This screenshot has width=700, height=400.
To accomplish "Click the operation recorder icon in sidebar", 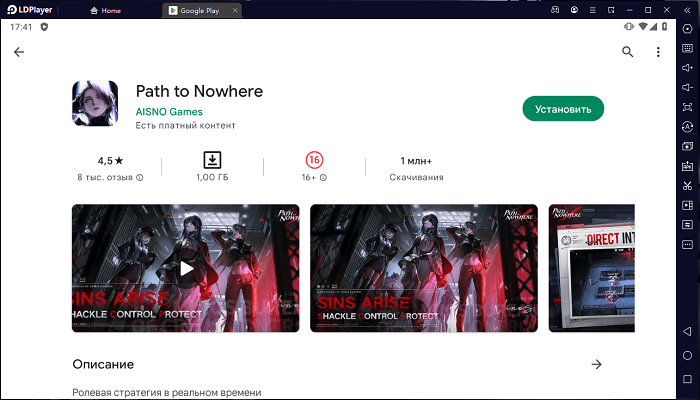I will (x=687, y=225).
